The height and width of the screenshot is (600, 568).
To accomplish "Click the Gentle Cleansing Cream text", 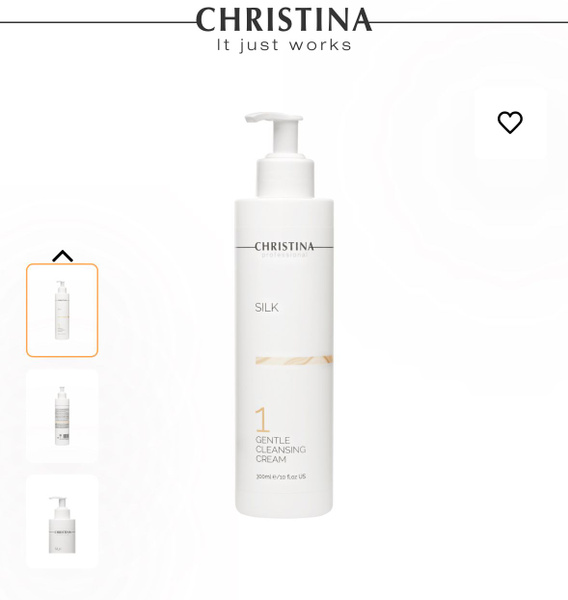I will tap(280, 449).
